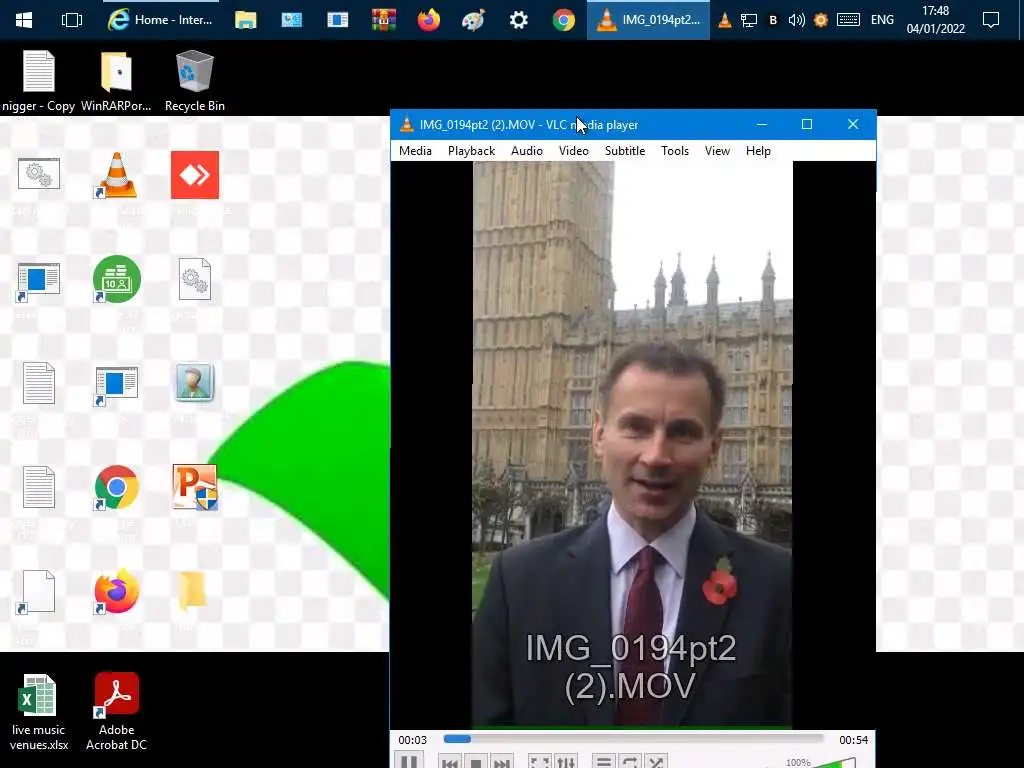Open the Paint palette icon in taskbar
The height and width of the screenshot is (768, 1024).
point(473,20)
